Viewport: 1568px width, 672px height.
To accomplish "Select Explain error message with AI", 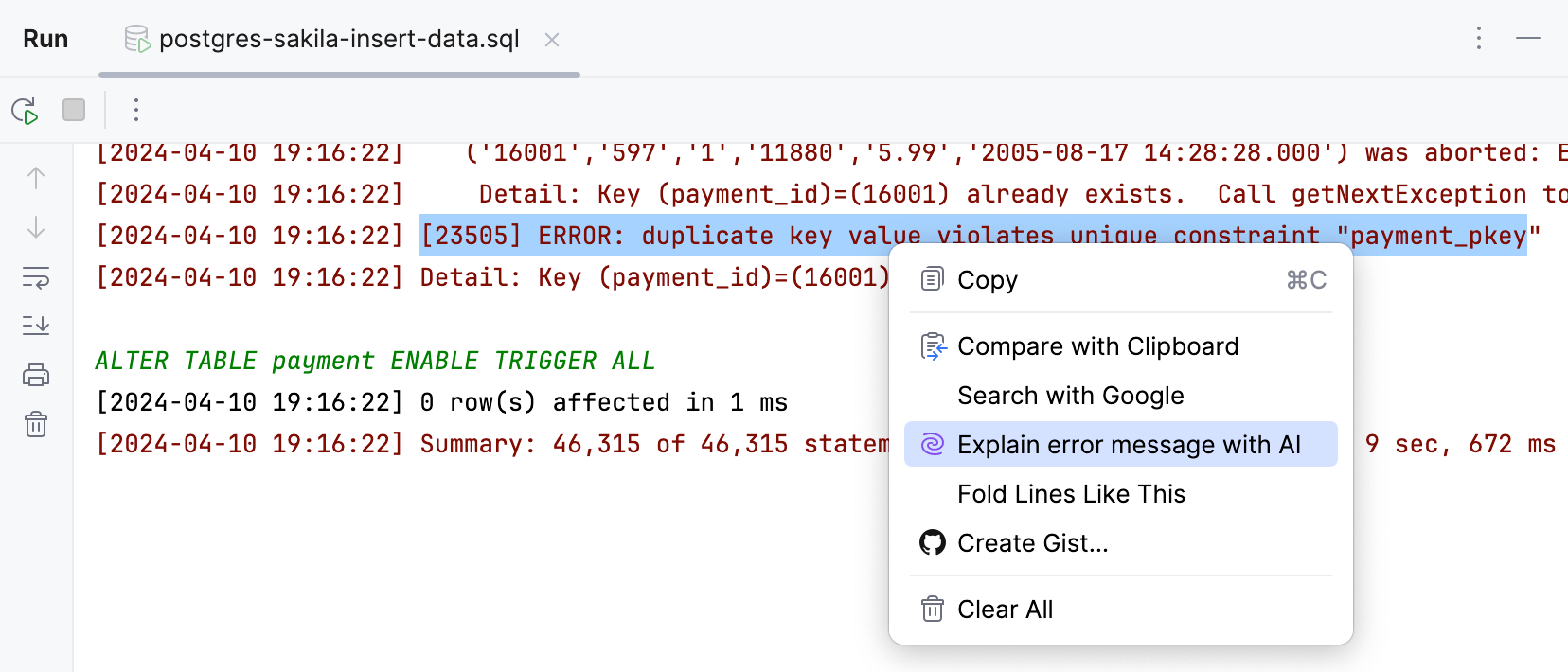I will [1130, 444].
